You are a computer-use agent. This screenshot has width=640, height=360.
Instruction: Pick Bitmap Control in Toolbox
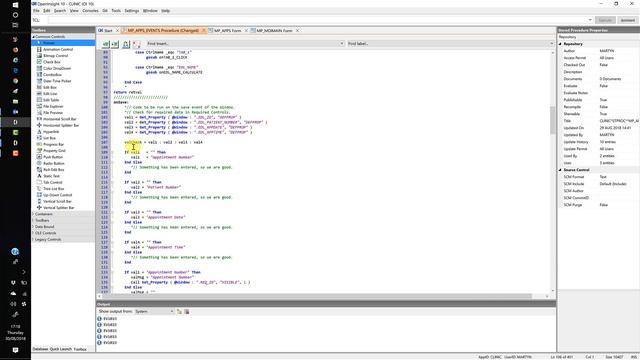[56, 56]
